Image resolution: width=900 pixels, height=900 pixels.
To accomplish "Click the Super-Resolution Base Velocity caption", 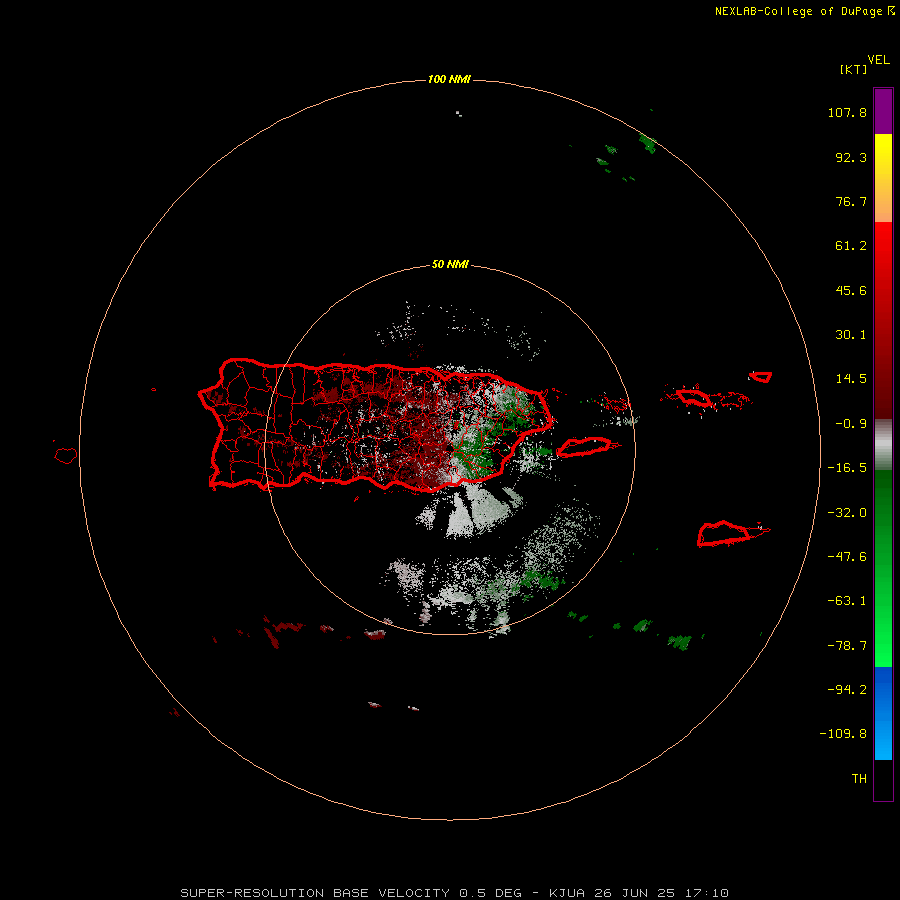I will [x=455, y=893].
